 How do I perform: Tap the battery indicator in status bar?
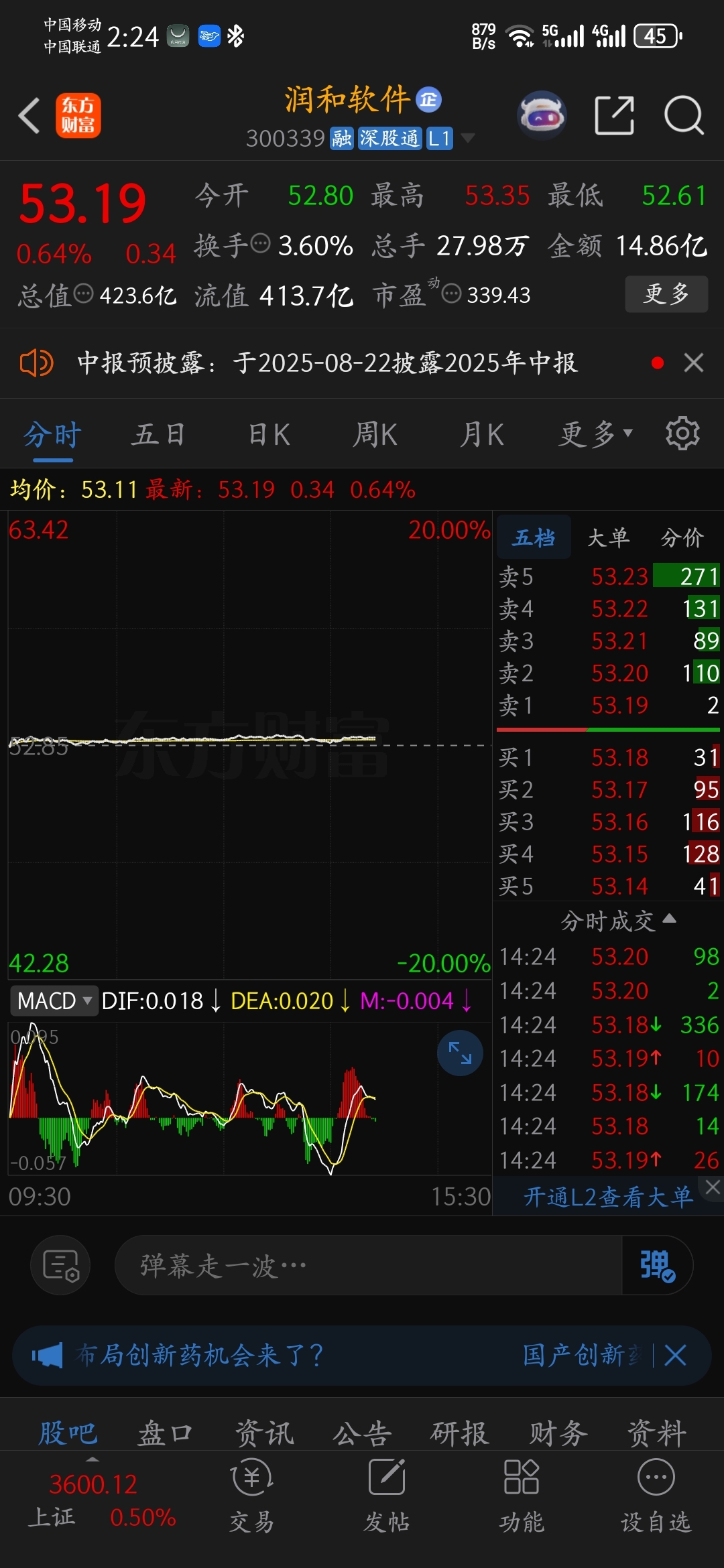click(658, 36)
